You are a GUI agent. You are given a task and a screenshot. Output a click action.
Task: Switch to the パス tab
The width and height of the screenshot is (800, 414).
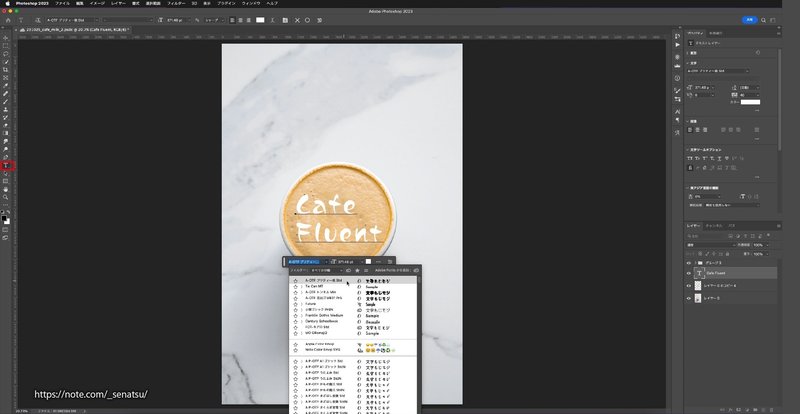(x=732, y=226)
